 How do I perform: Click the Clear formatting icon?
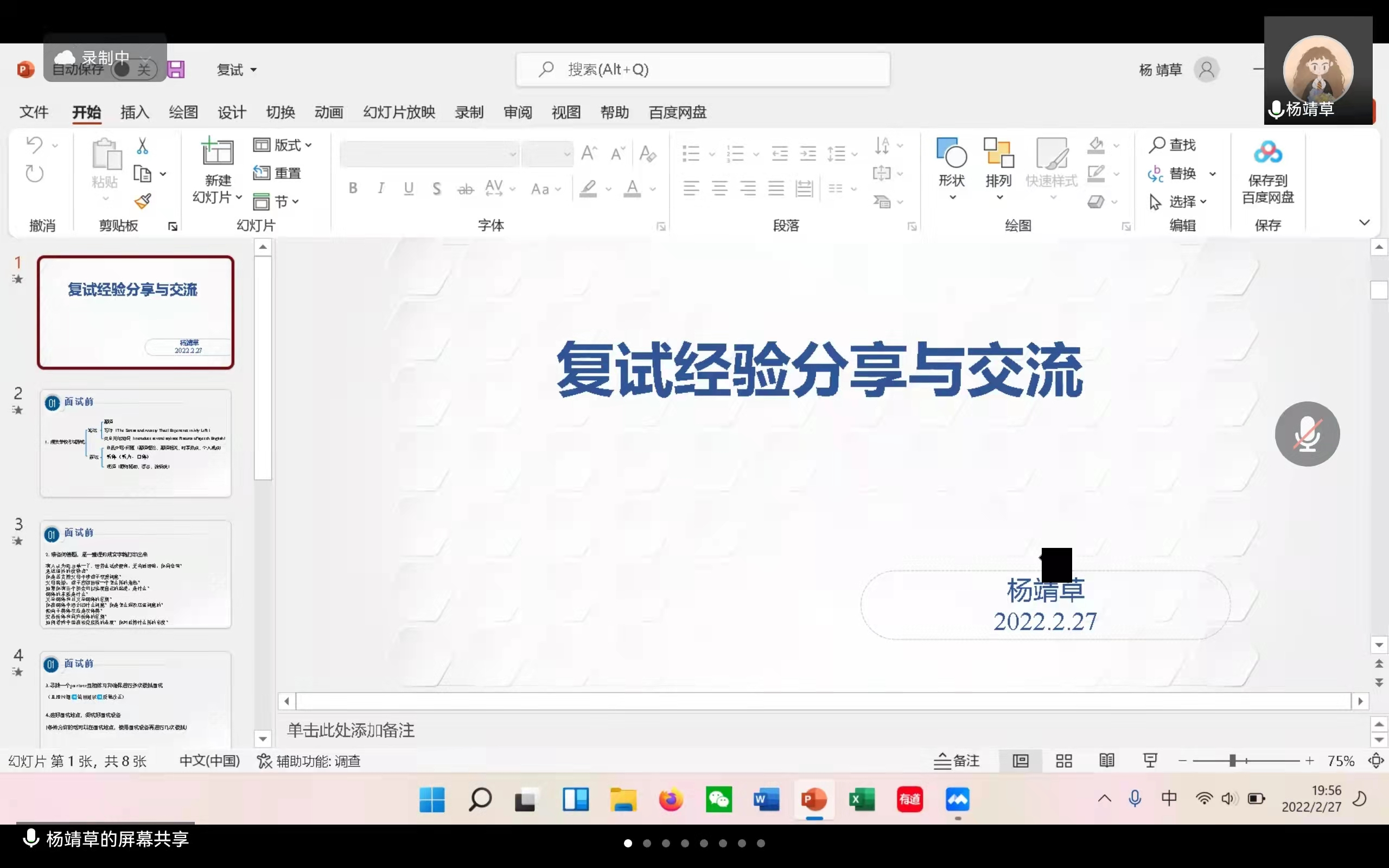(647, 154)
